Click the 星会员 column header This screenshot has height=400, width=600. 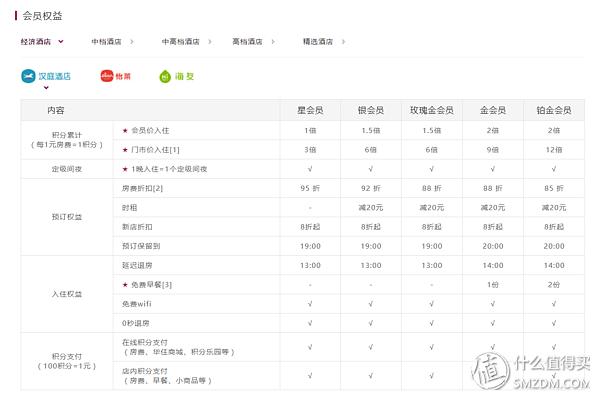click(310, 110)
